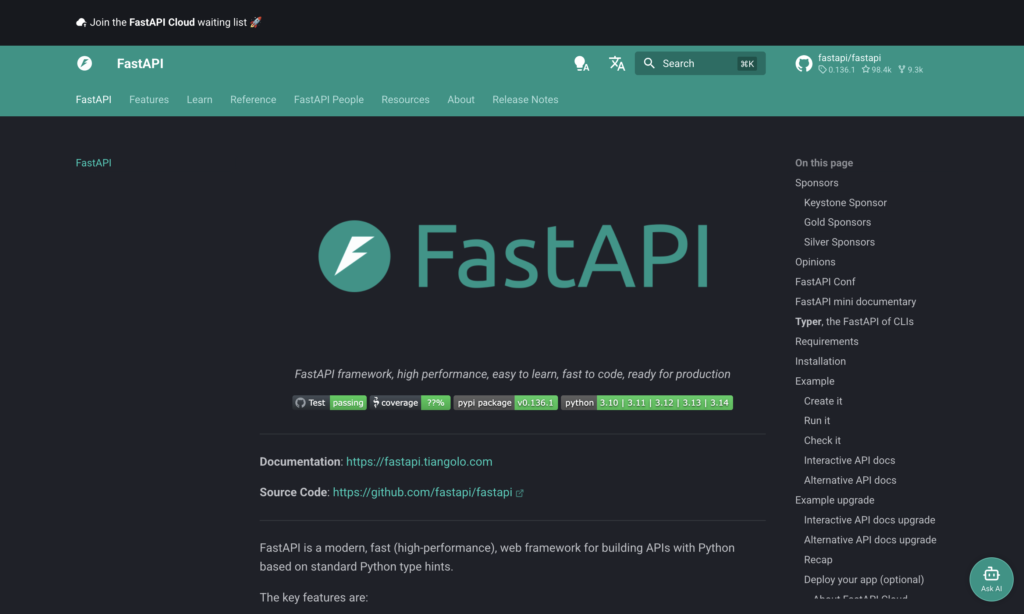Open the fastapi.tiangolo.com documentation link
Screen dimensions: 1024x614
[x=419, y=461]
